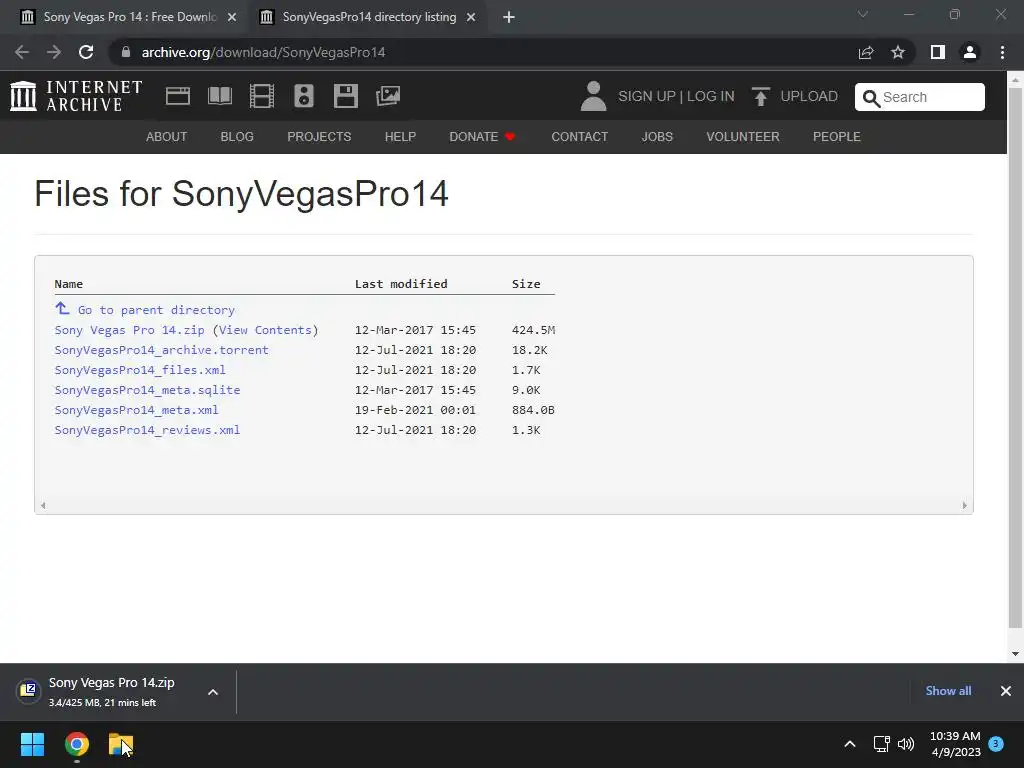Open SonyVegasPro14_meta.sqlite file
The width and height of the screenshot is (1024, 768).
coord(147,390)
